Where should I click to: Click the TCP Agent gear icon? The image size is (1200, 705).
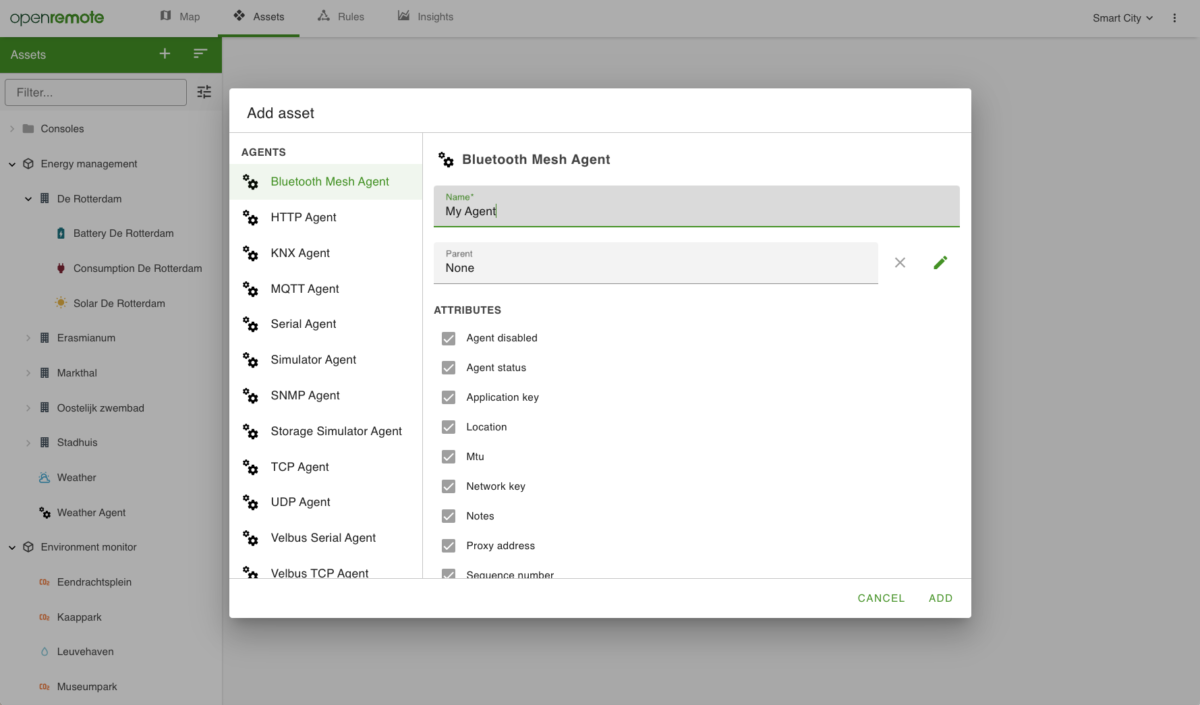coord(251,467)
